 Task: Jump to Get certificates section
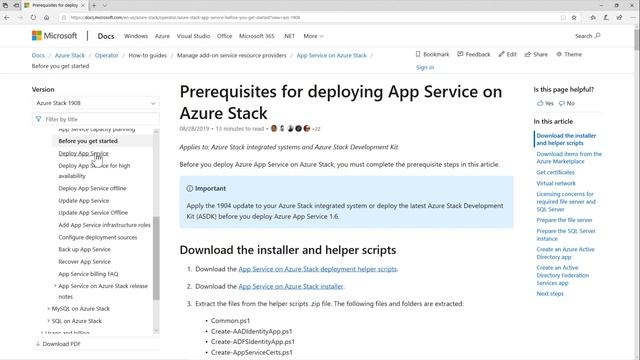pyautogui.click(x=555, y=172)
